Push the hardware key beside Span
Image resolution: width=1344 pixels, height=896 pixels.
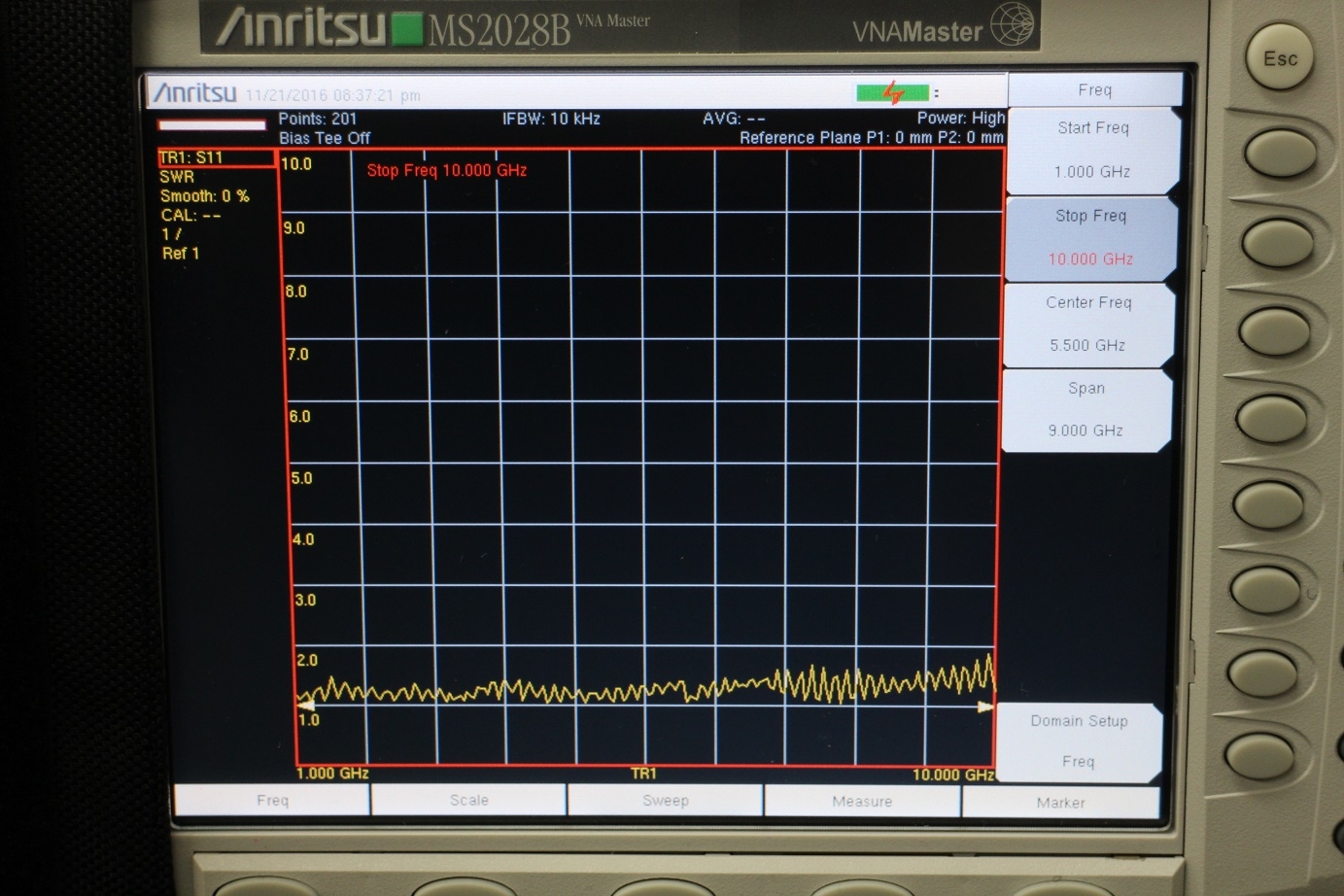(x=1273, y=418)
